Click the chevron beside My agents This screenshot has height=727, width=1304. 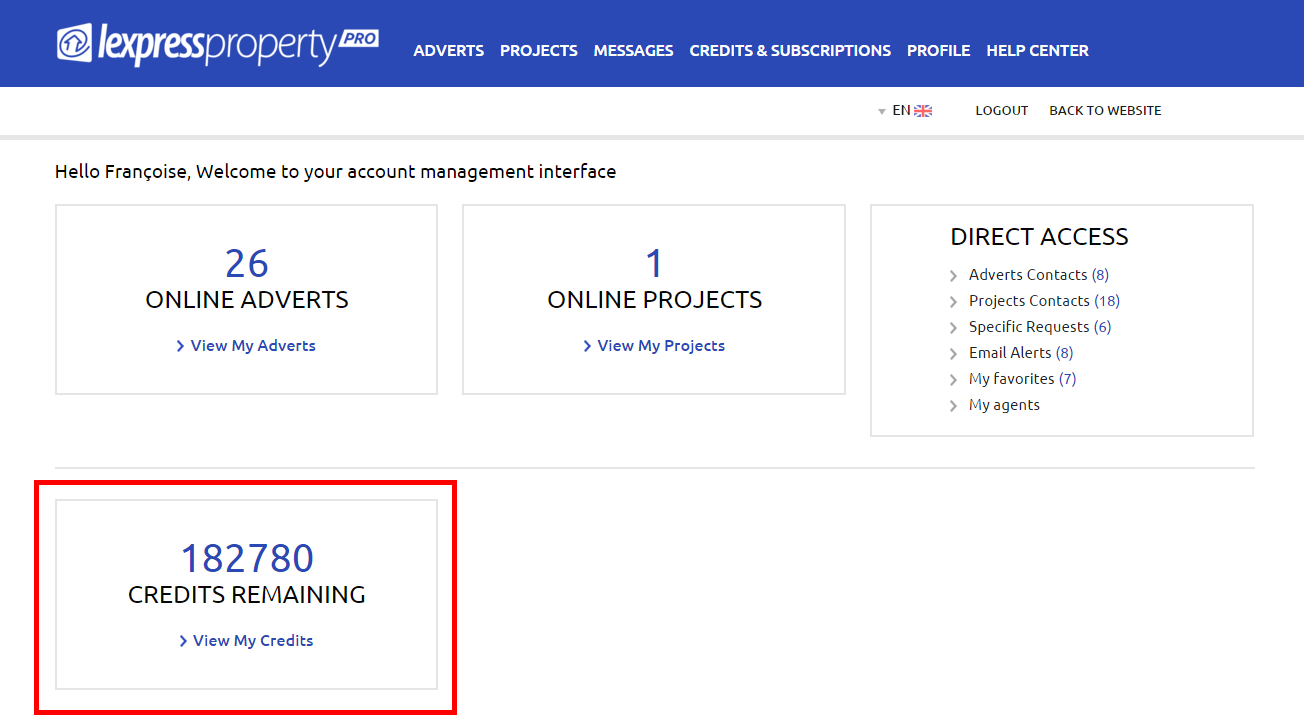(954, 406)
